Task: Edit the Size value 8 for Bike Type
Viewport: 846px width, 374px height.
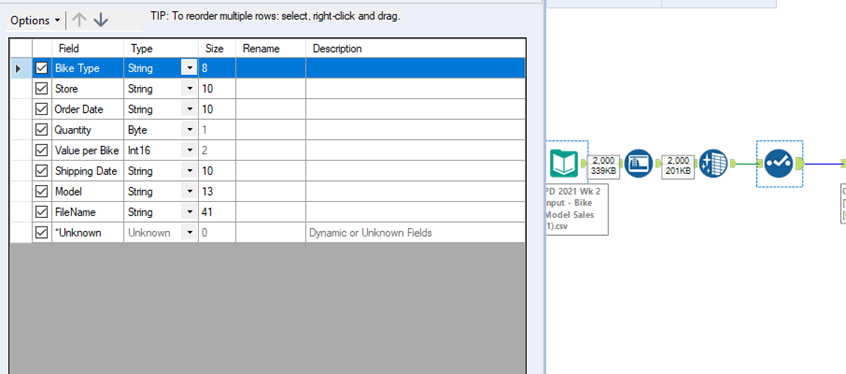Action: tap(217, 69)
